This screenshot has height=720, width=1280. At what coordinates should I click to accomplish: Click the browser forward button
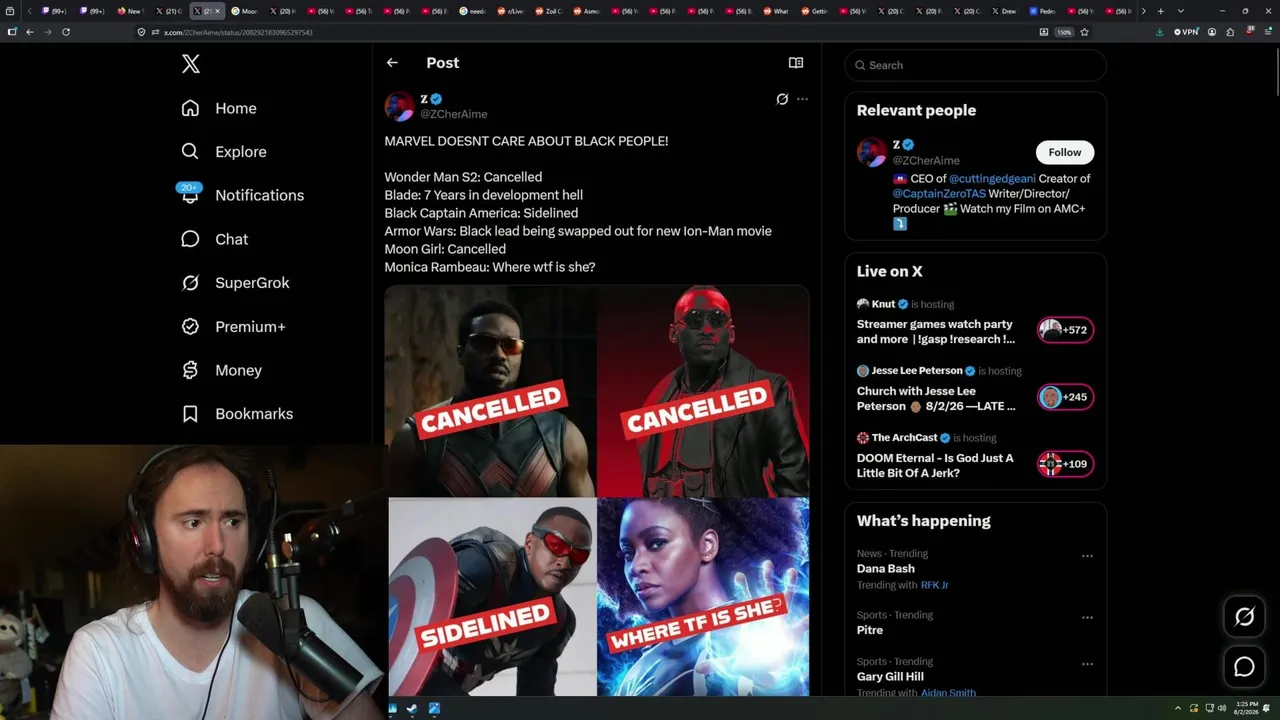[x=47, y=32]
